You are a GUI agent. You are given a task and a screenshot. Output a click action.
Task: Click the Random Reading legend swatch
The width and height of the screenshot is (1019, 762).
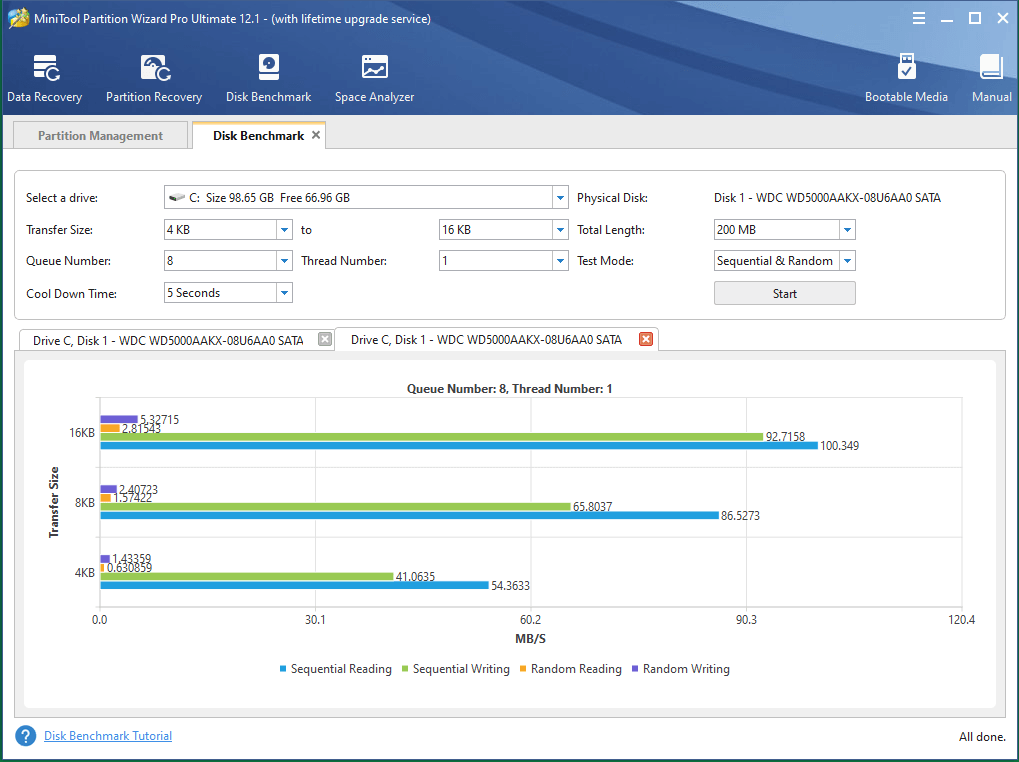click(x=523, y=668)
